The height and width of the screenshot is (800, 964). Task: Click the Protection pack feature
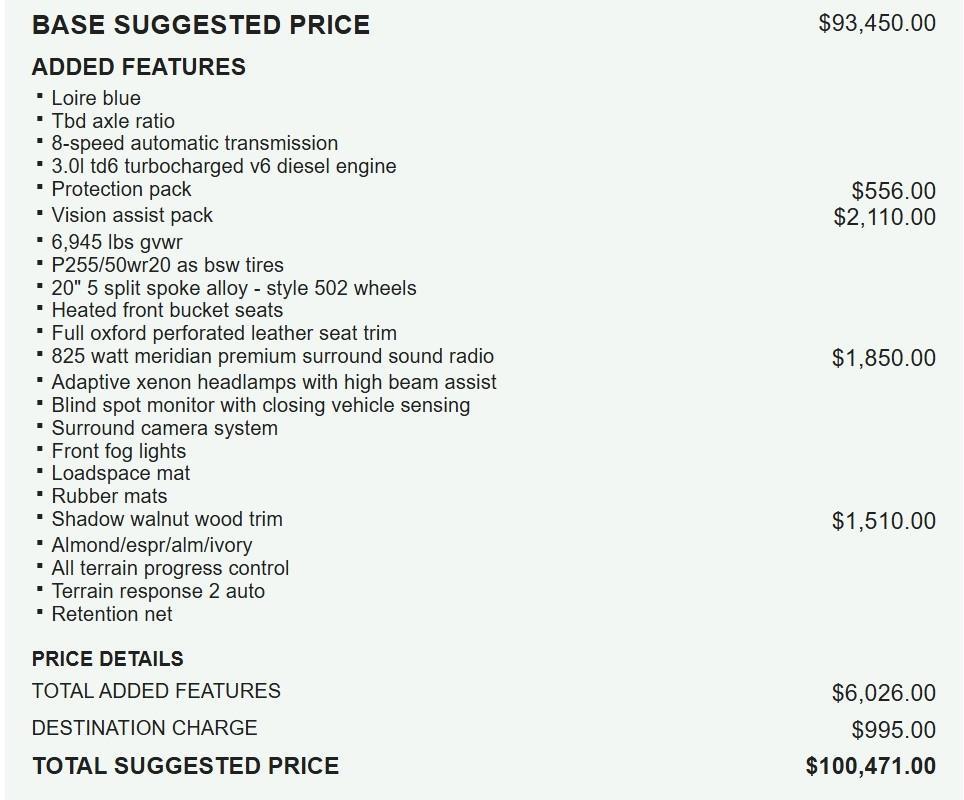click(x=121, y=189)
